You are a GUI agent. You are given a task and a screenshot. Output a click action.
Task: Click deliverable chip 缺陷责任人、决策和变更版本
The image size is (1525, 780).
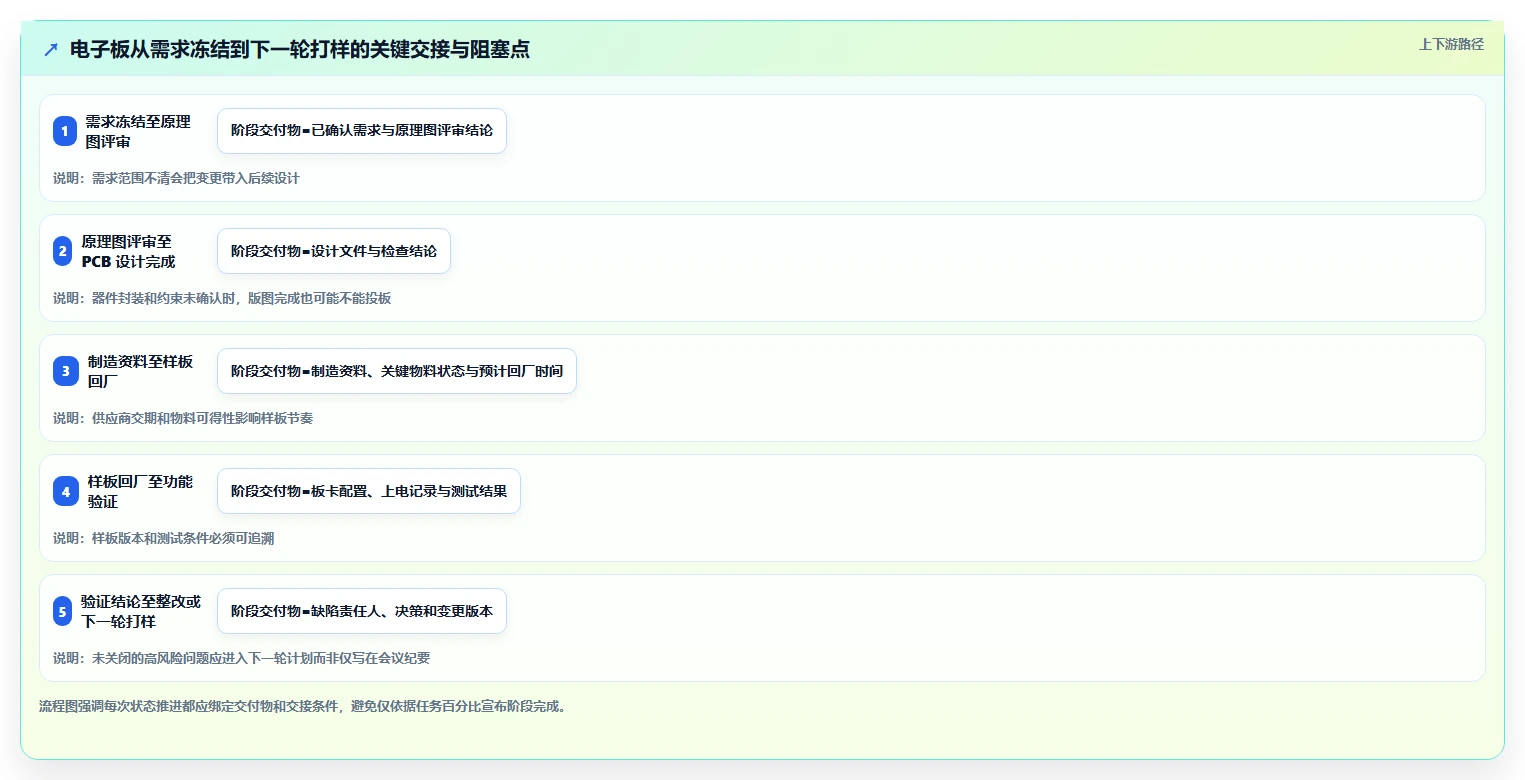click(x=362, y=611)
